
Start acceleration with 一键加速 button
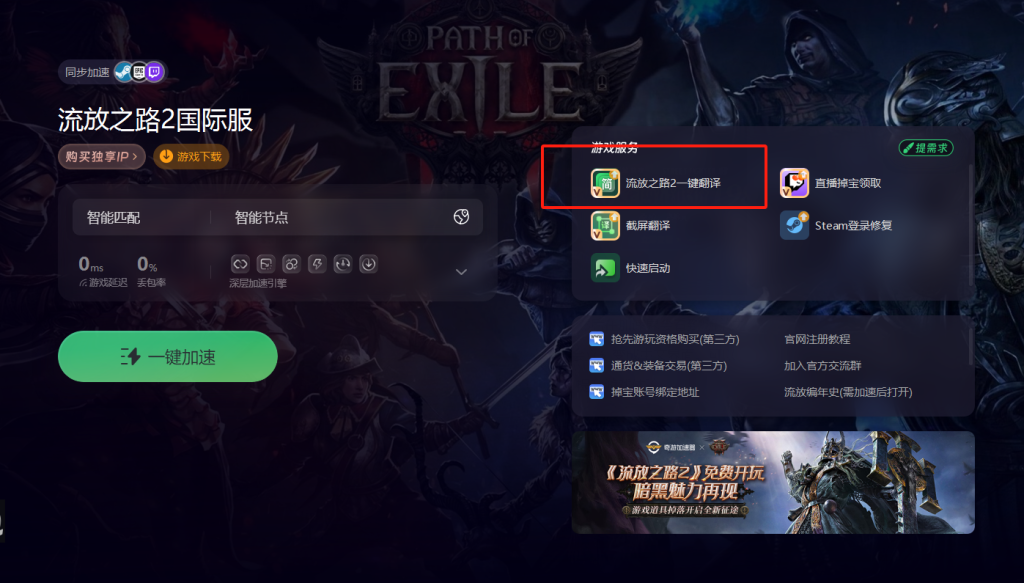[168, 356]
